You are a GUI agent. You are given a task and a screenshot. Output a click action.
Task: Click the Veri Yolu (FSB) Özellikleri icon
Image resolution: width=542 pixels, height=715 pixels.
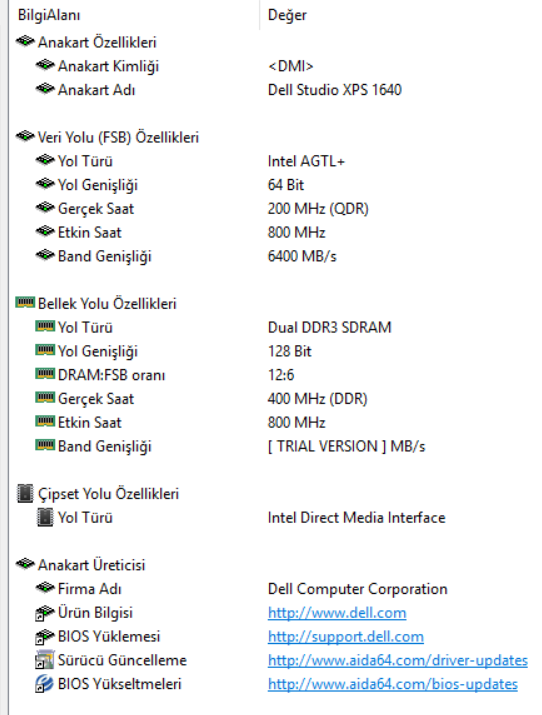tap(25, 136)
